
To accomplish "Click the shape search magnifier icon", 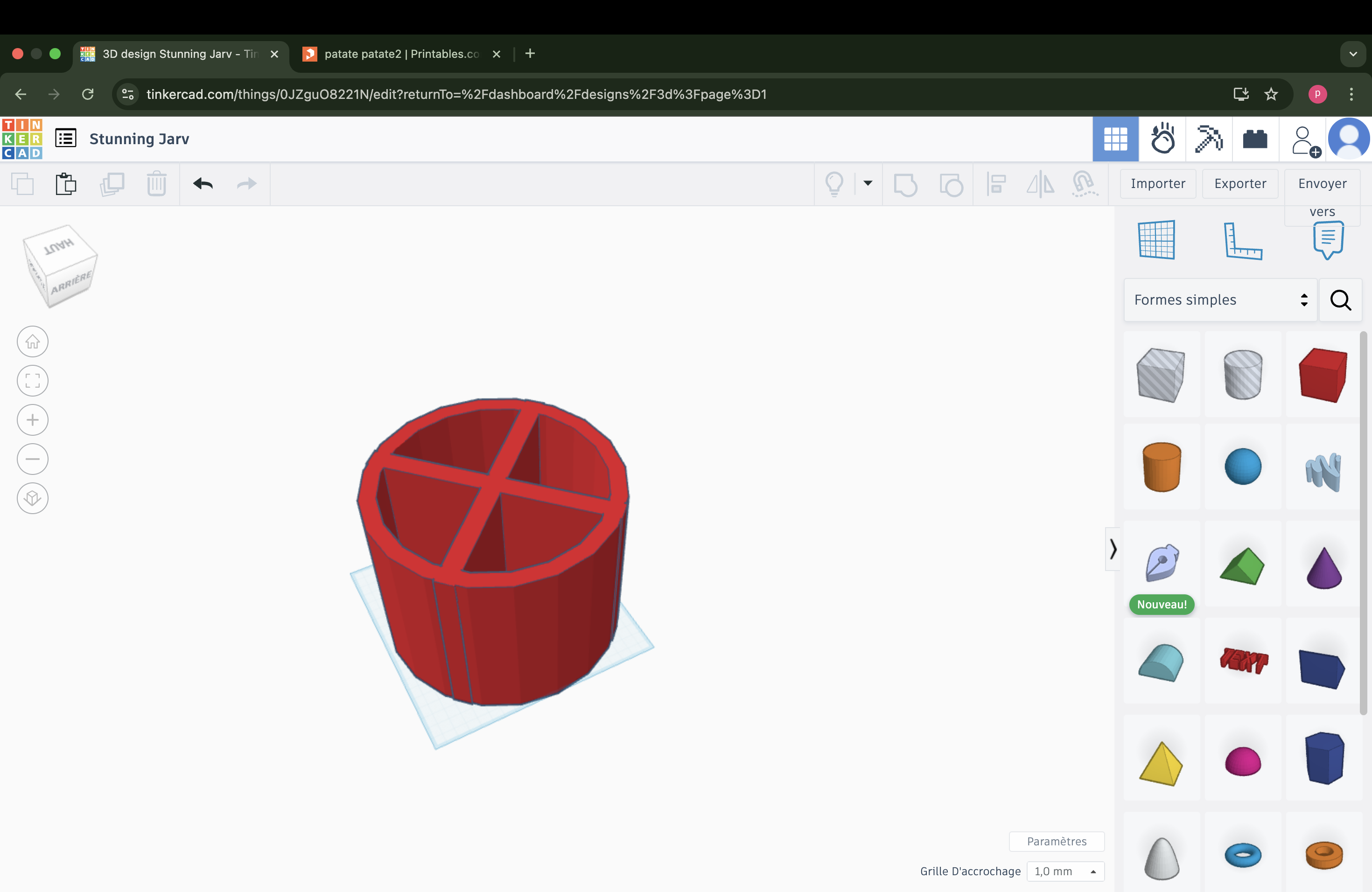I will (x=1340, y=300).
